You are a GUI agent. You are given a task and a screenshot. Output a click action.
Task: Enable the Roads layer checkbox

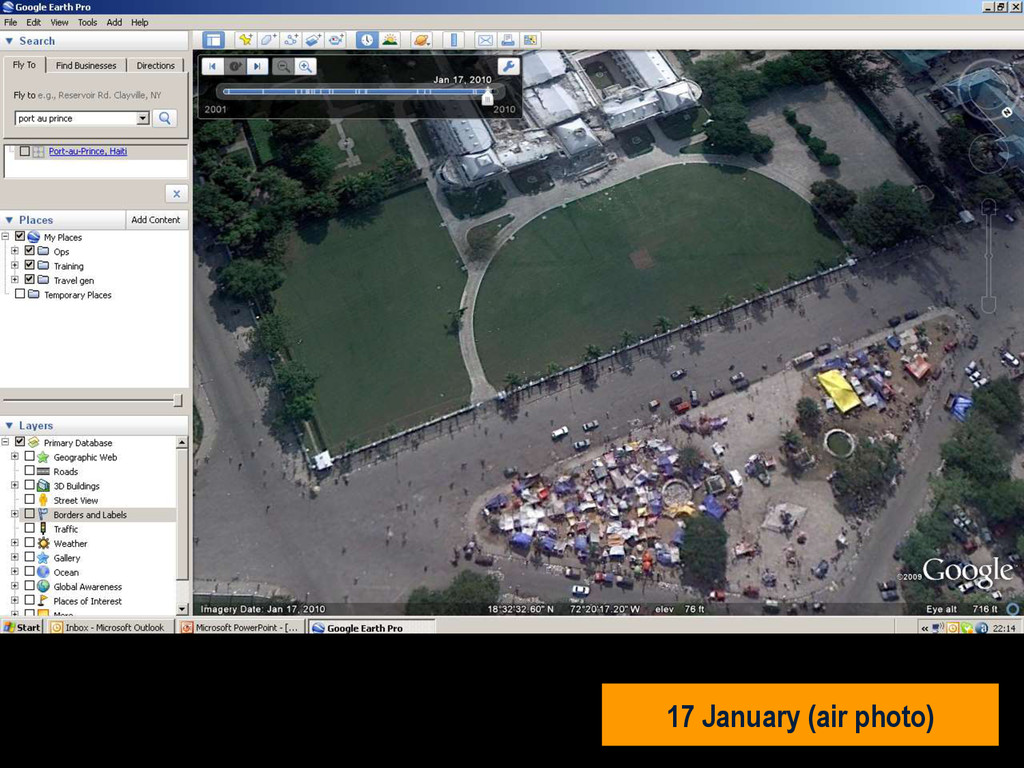(29, 471)
